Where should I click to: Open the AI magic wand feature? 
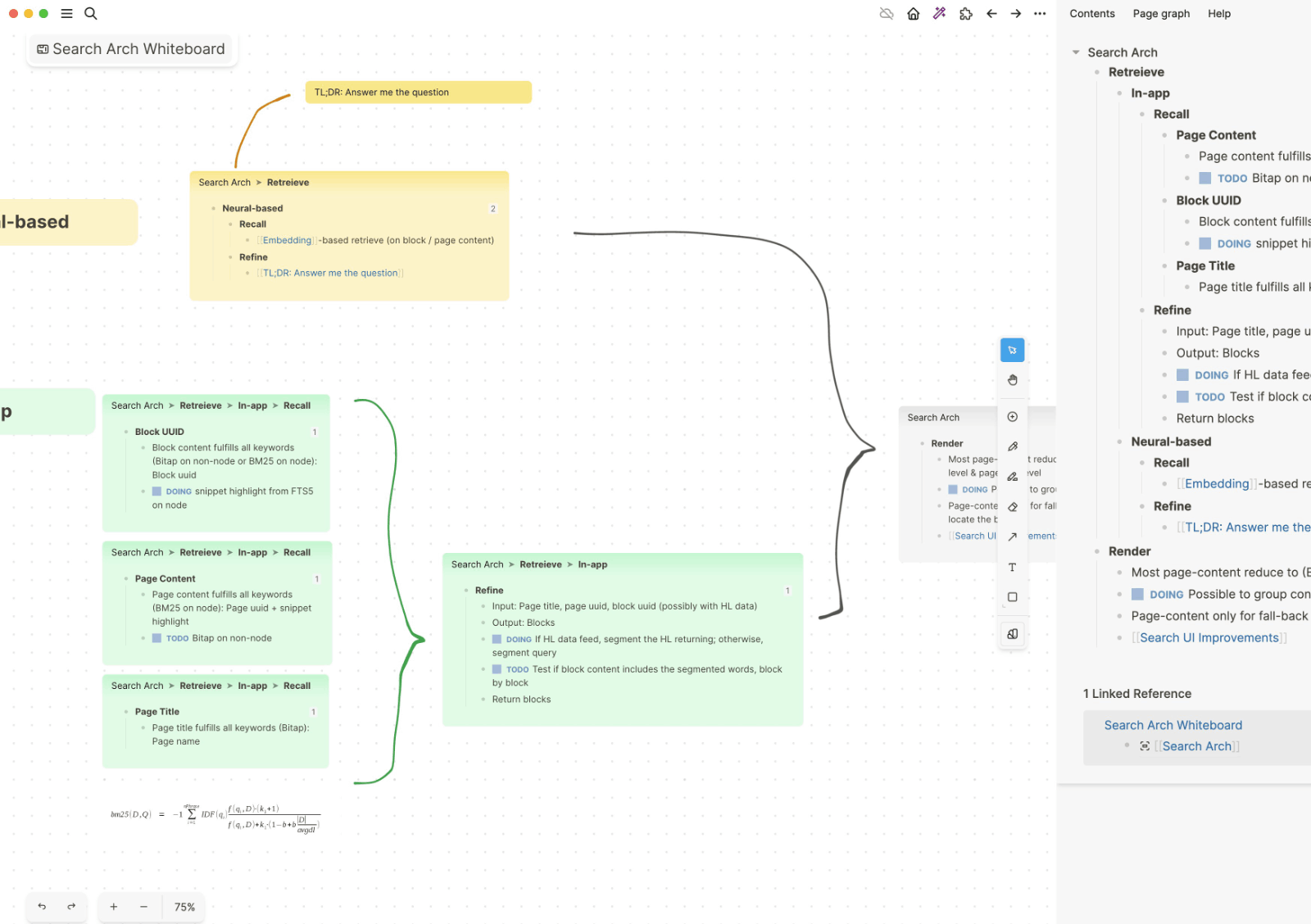pos(939,13)
